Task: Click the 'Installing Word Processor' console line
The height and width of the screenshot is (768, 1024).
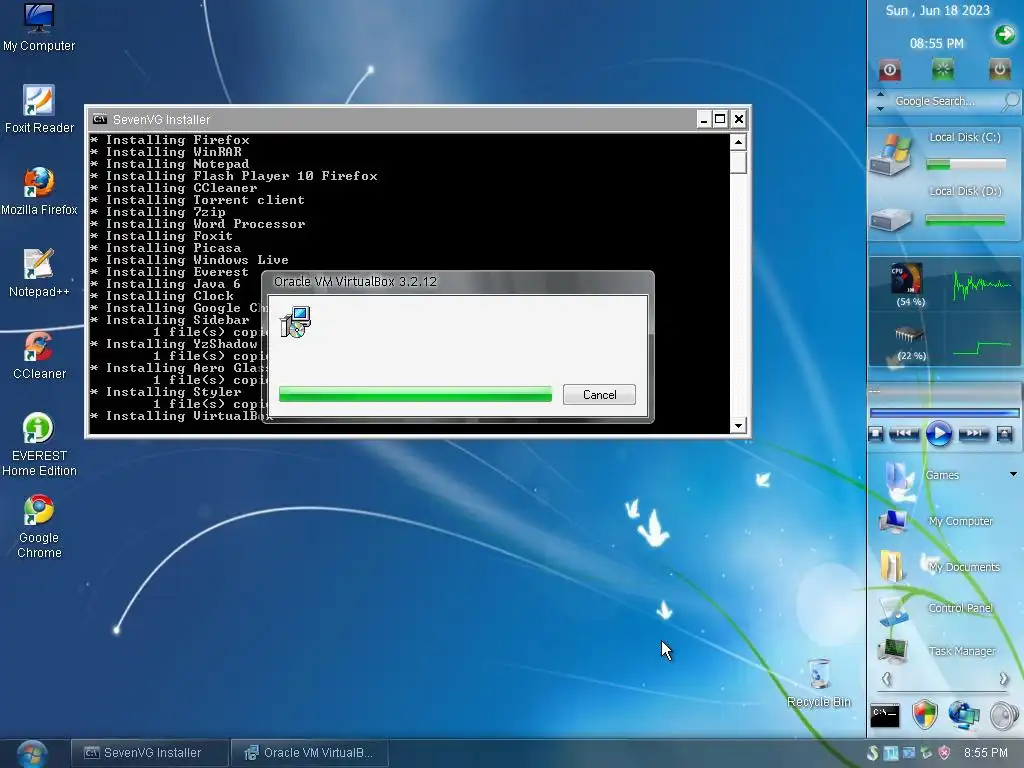Action: coord(198,224)
